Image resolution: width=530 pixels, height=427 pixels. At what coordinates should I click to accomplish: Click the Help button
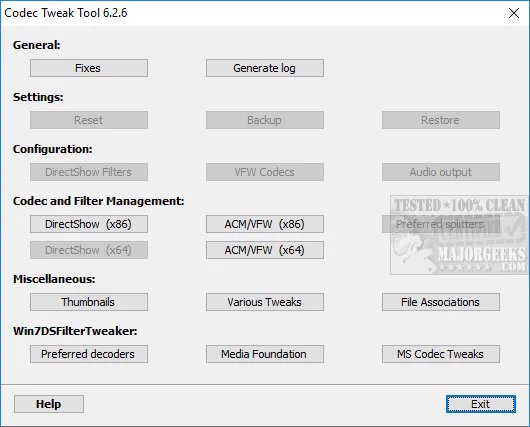[49, 404]
